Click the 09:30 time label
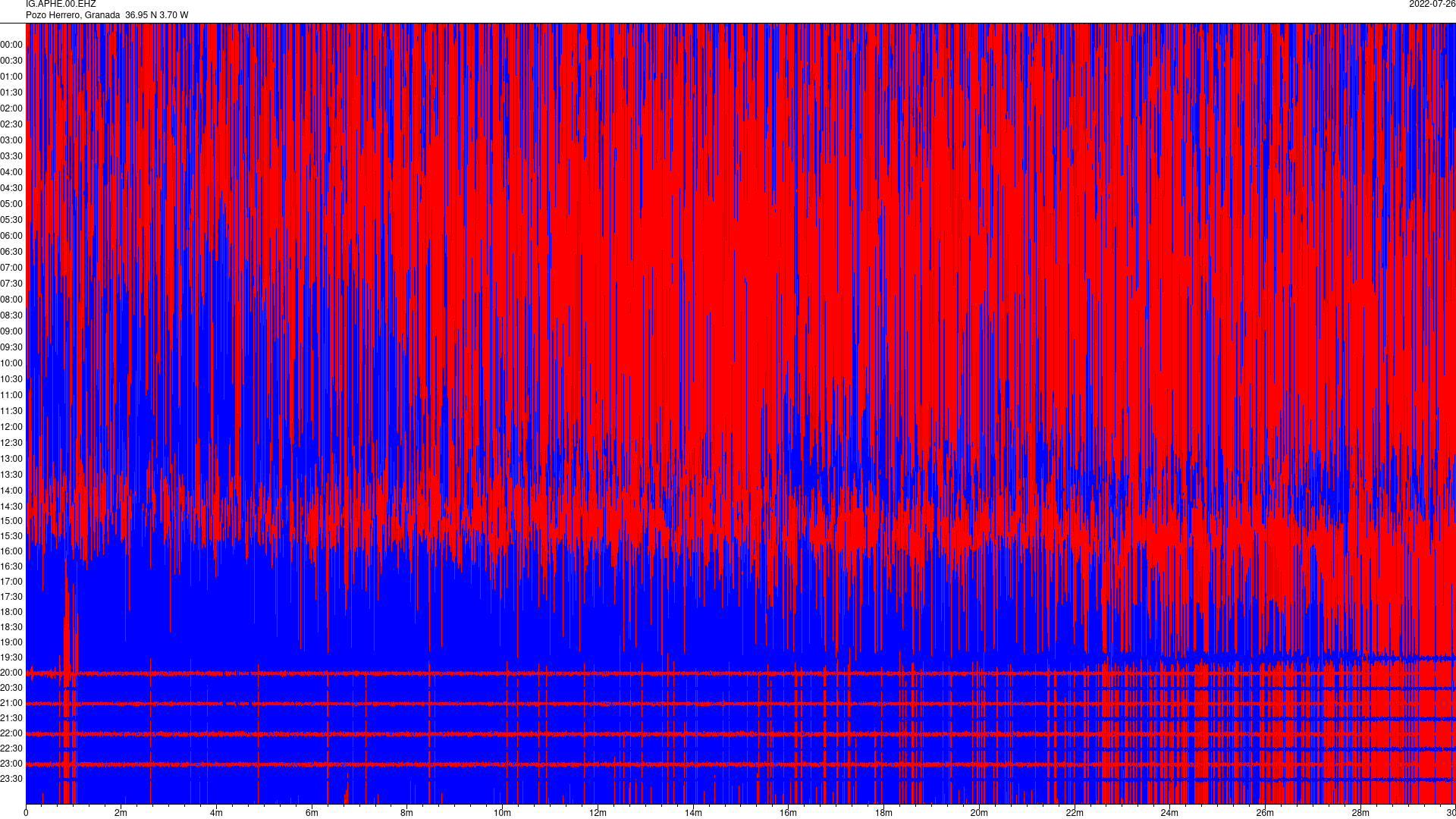This screenshot has height=819, width=1456. 11,347
